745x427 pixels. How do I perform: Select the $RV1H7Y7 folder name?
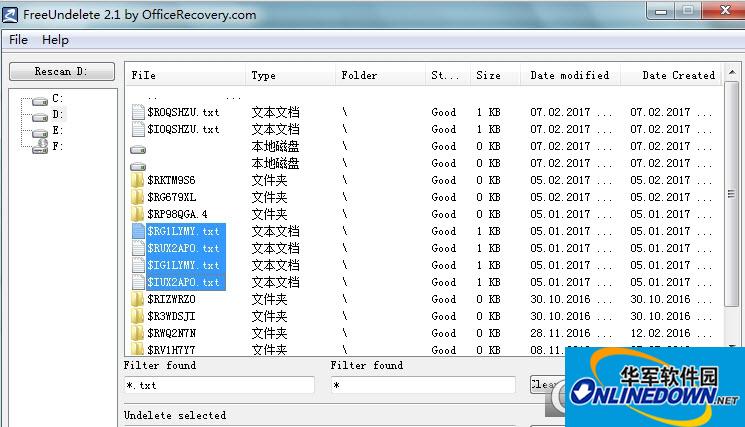point(171,350)
